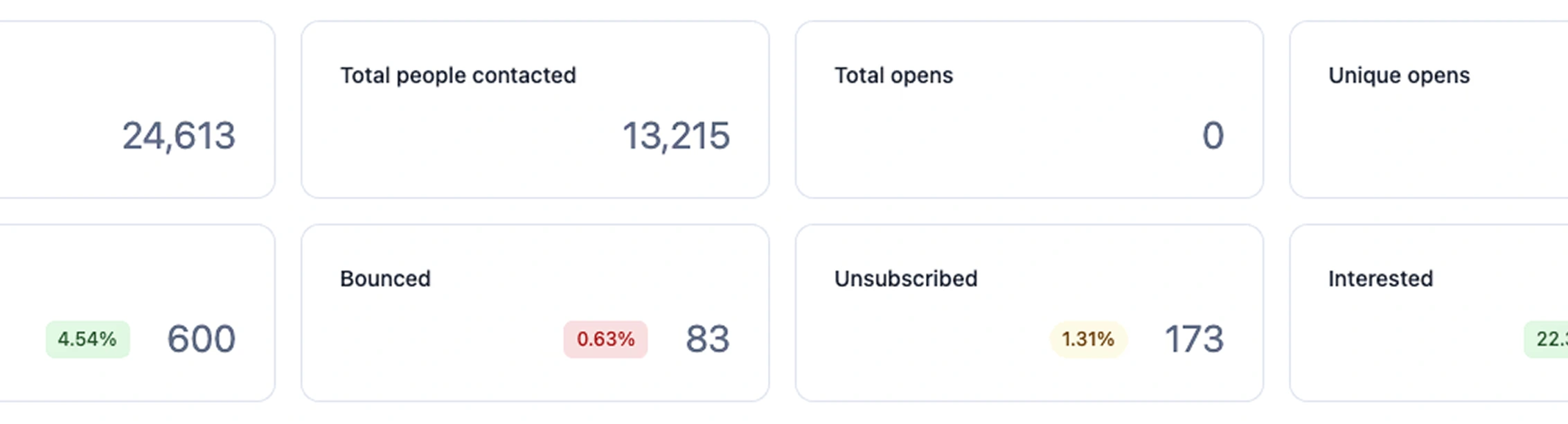This screenshot has width=1568, height=424.
Task: Select the Total opens value of 0
Action: click(1212, 136)
